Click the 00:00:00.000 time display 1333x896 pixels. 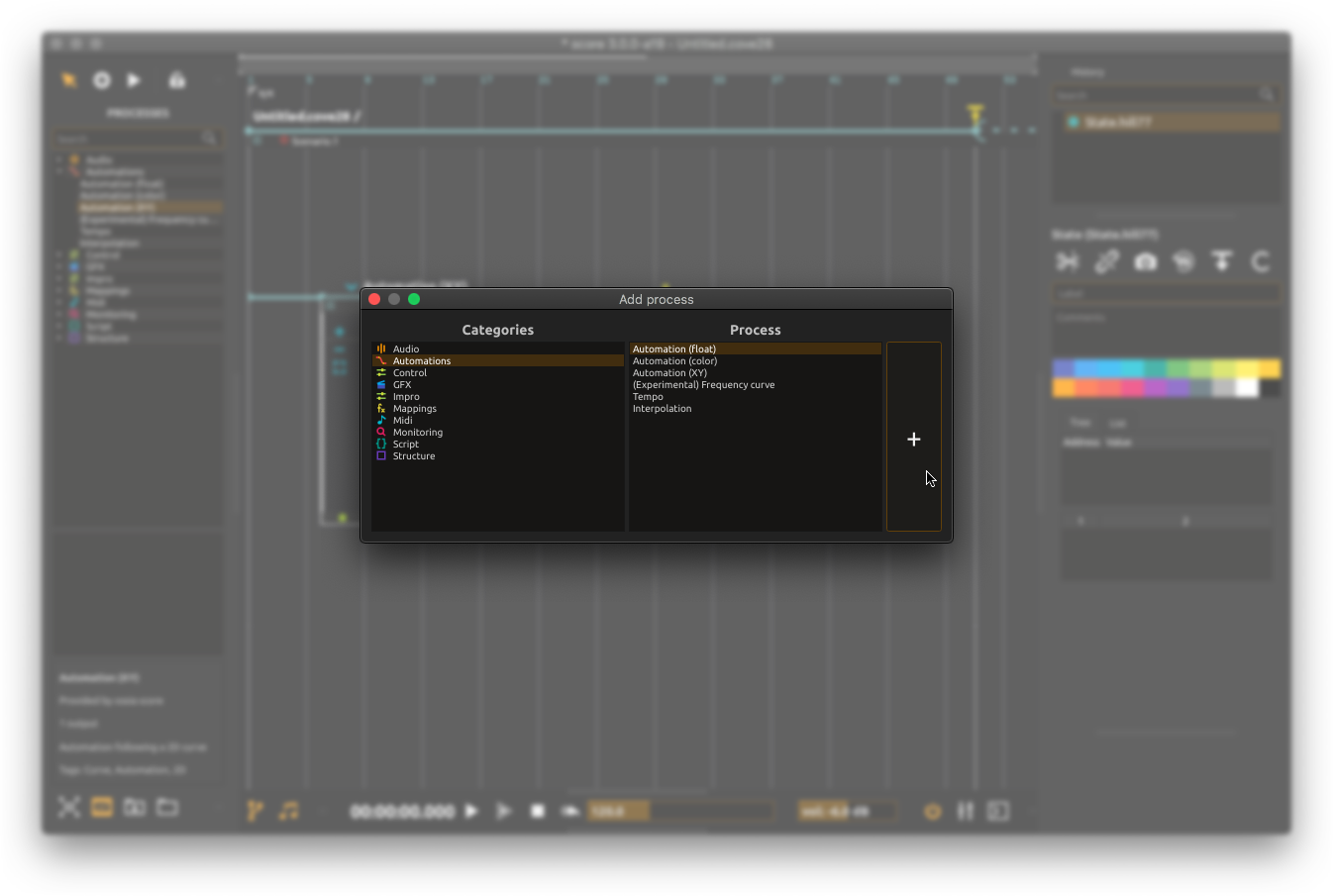pyautogui.click(x=402, y=811)
